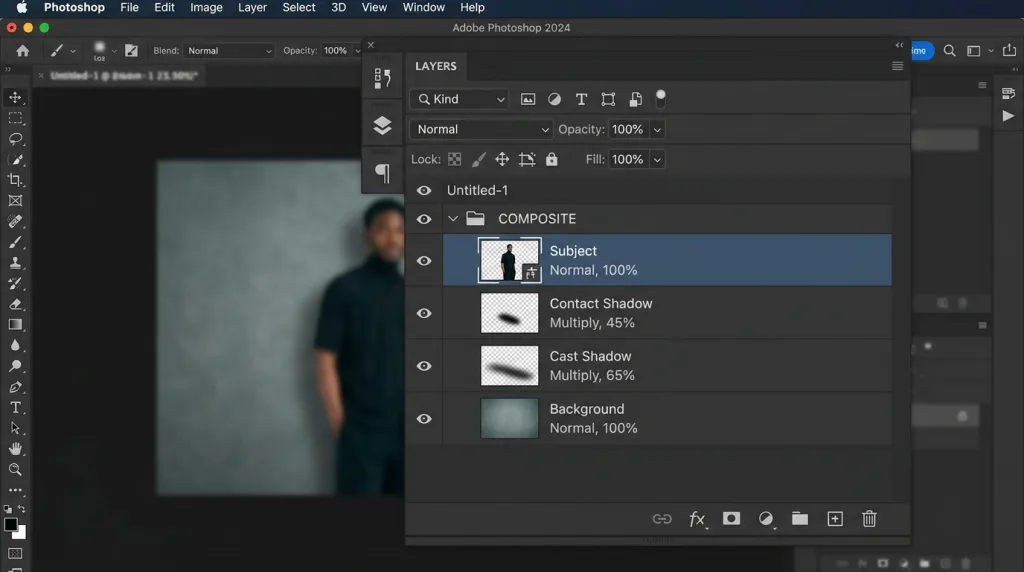This screenshot has width=1024, height=572.
Task: Open the Fill slider dropdown
Action: pyautogui.click(x=658, y=159)
